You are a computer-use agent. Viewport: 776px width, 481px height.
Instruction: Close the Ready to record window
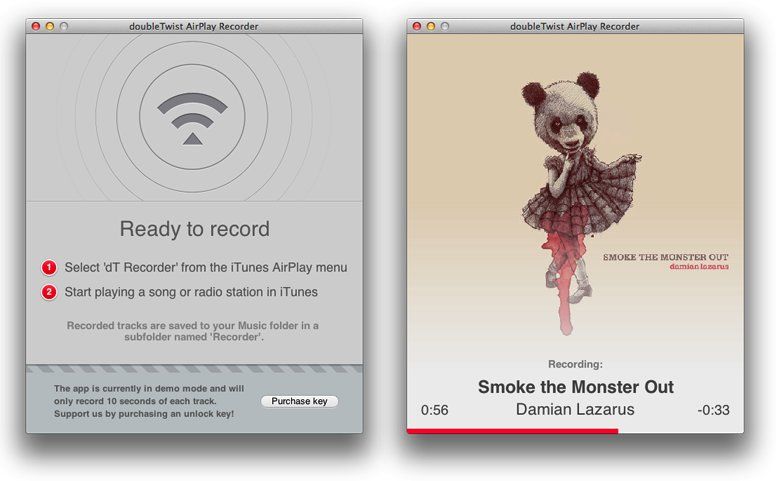(37, 26)
